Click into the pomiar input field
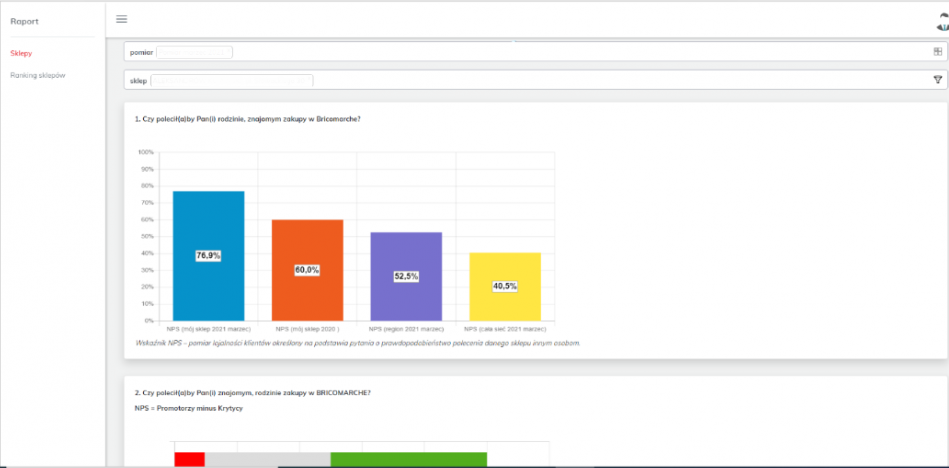 pos(195,52)
